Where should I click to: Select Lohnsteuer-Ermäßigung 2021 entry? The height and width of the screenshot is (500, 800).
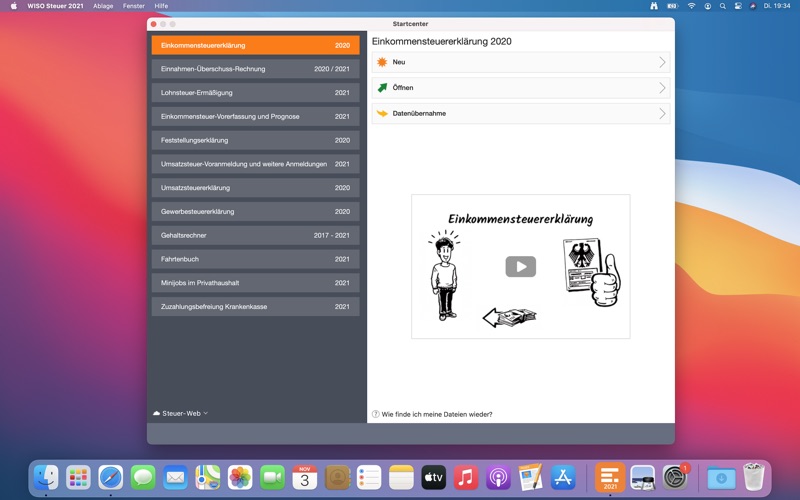pos(255,93)
